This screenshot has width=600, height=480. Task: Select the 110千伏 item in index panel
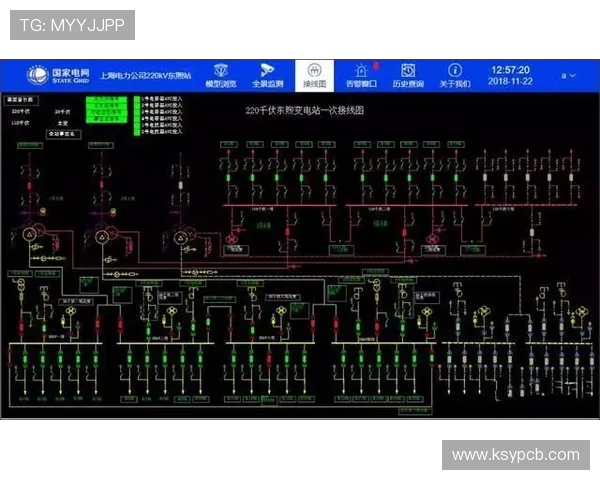coord(20,122)
